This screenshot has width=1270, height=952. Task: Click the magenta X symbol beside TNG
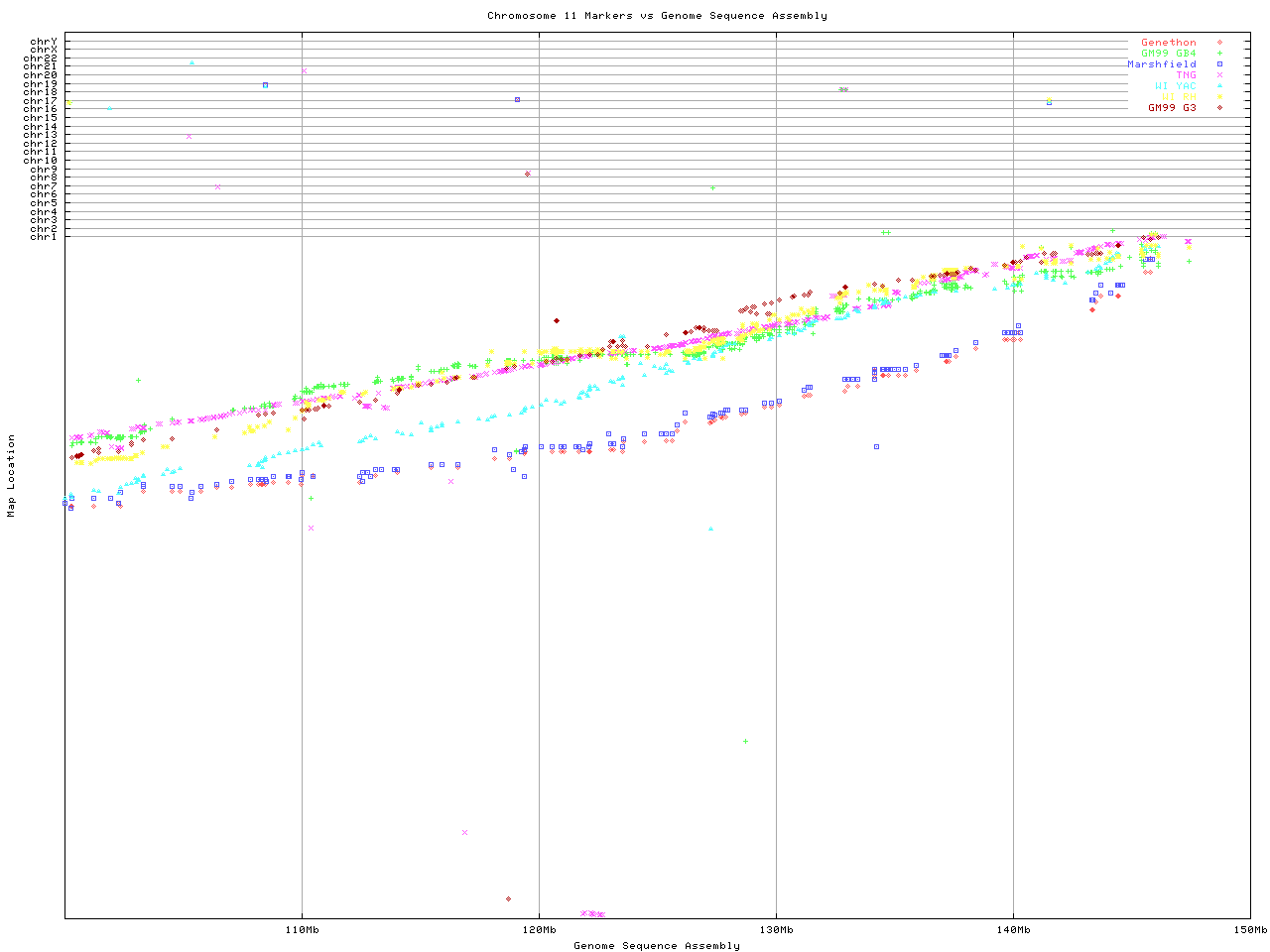coord(1219,75)
